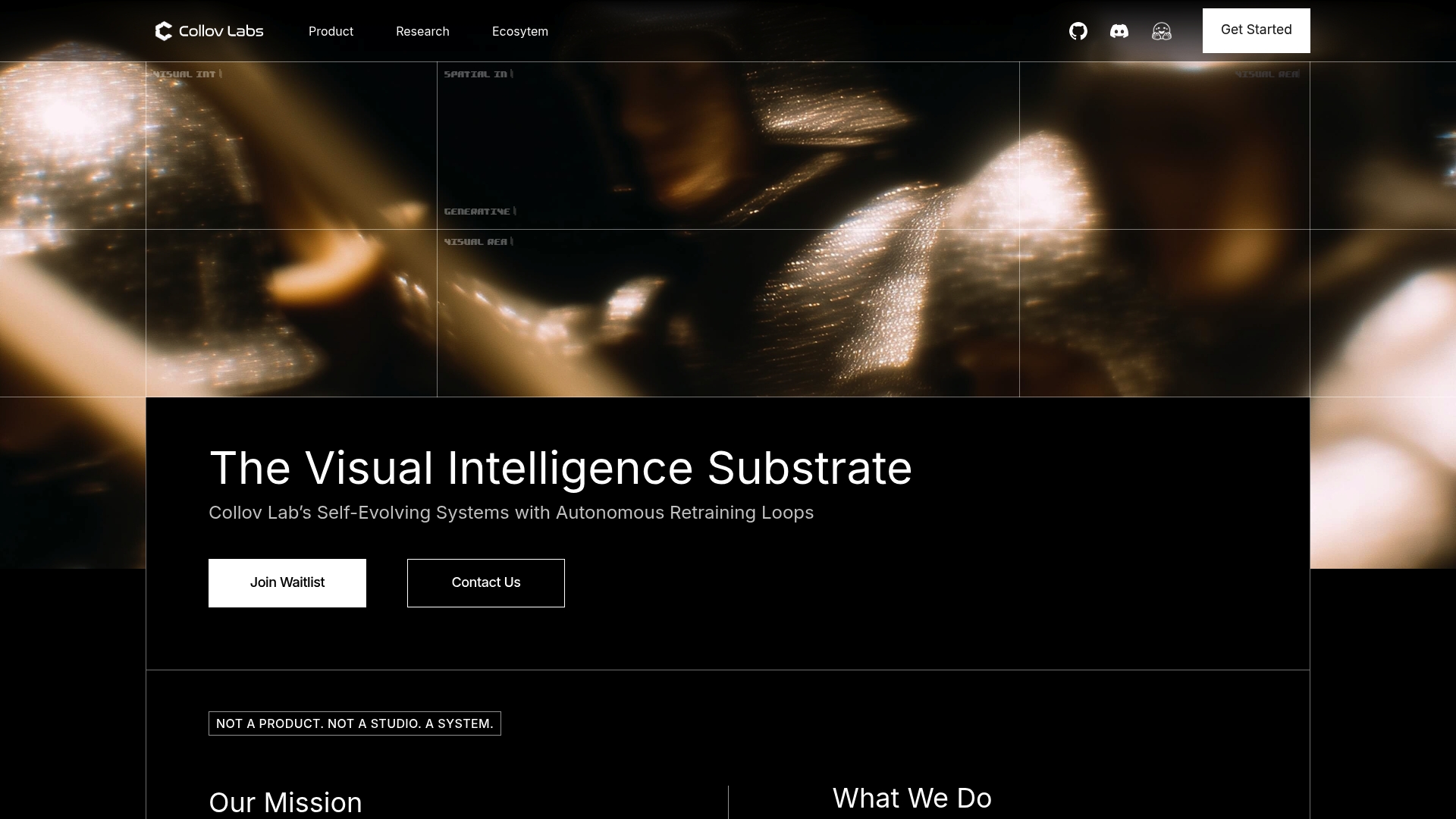Open the GitHub repository icon
The height and width of the screenshot is (819, 1456).
[1078, 31]
